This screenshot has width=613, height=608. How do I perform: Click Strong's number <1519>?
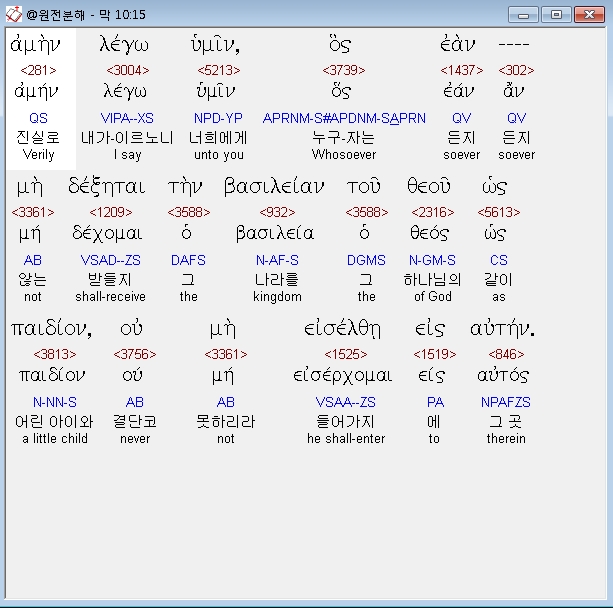[x=435, y=354]
